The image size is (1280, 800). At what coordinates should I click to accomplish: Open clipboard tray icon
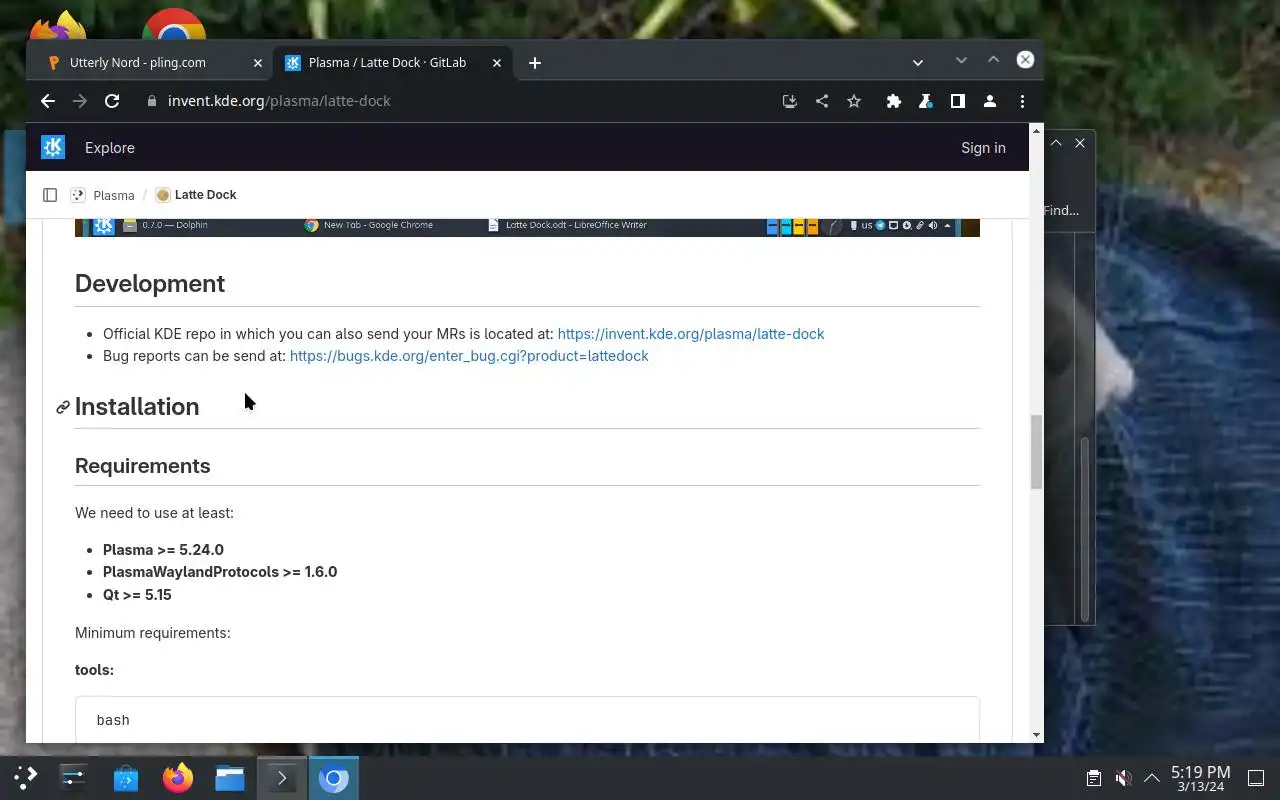1094,778
